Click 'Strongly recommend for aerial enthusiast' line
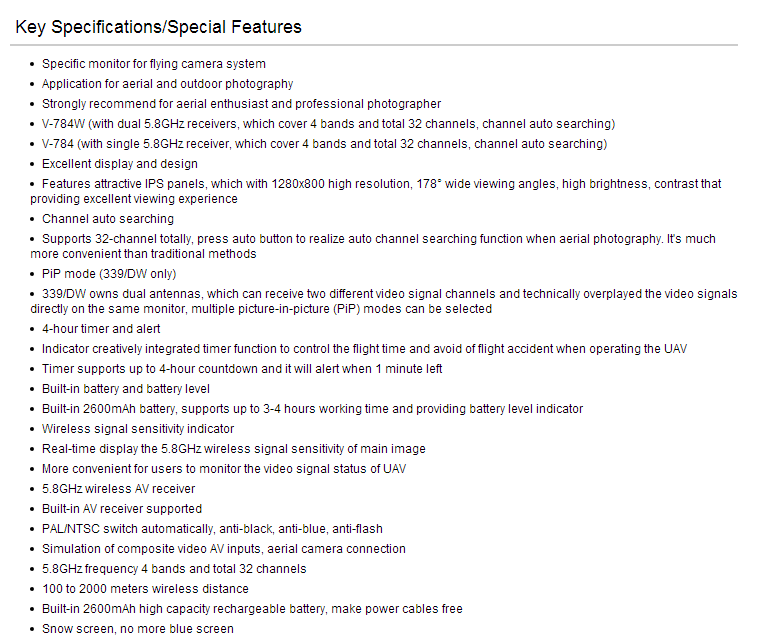This screenshot has width=776, height=641. pyautogui.click(x=242, y=104)
